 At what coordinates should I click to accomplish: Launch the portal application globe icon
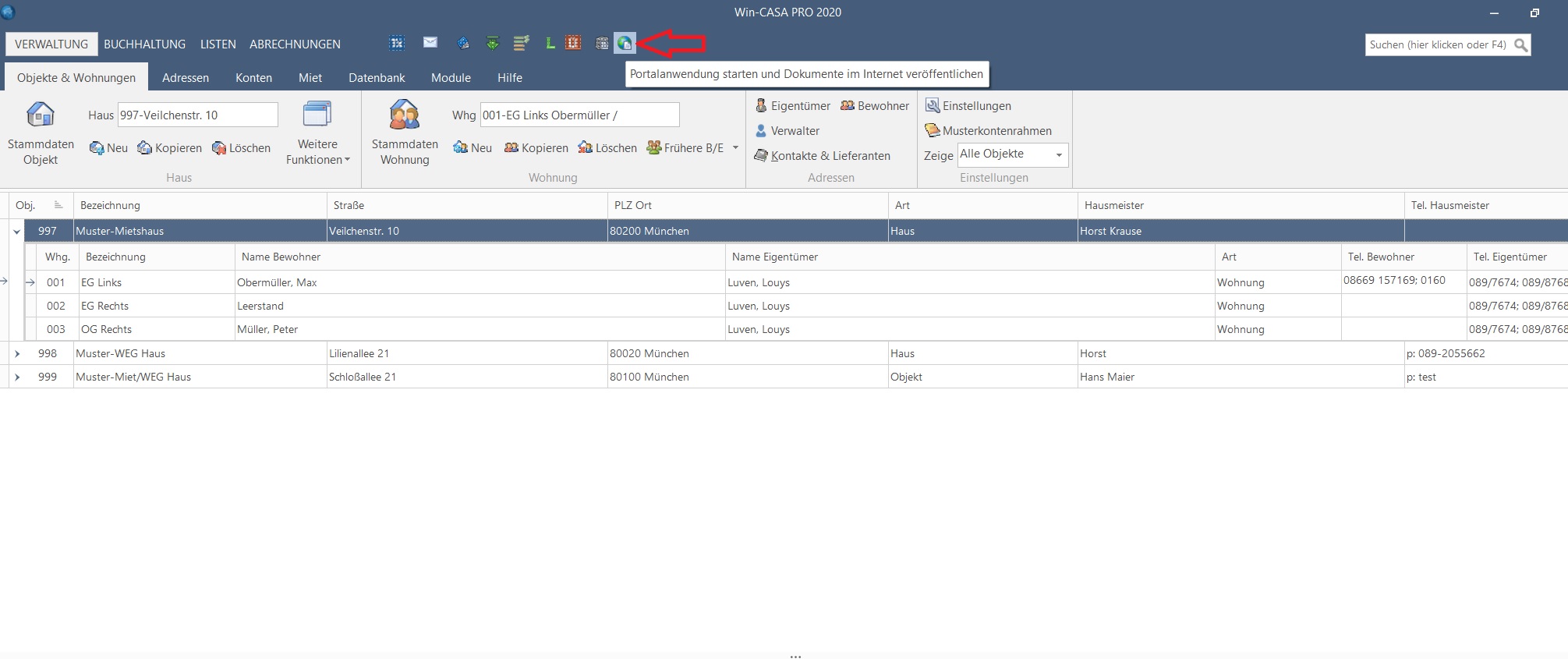[x=624, y=44]
